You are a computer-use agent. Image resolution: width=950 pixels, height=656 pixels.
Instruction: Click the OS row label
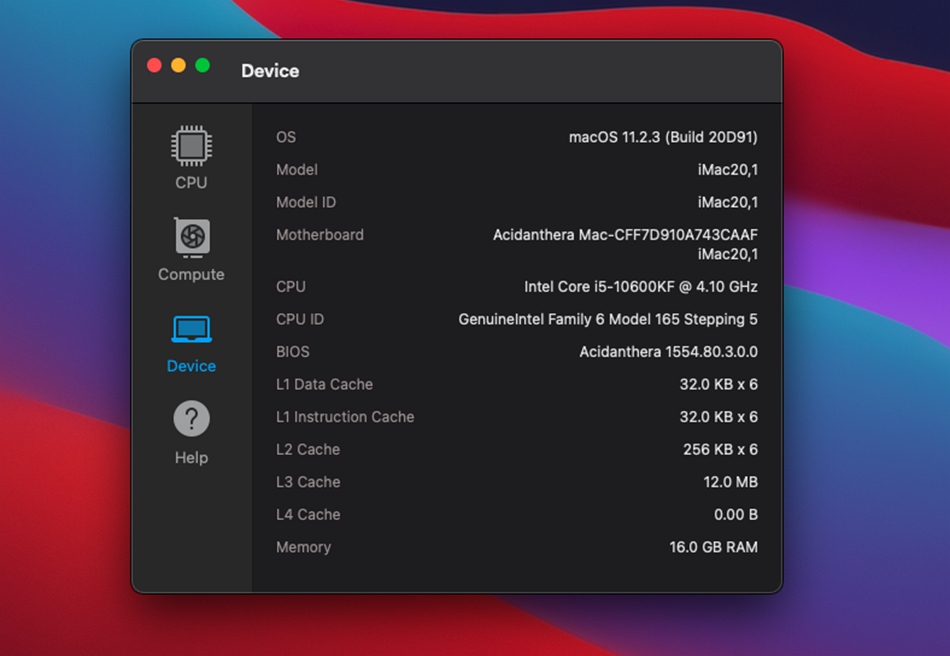click(x=286, y=137)
